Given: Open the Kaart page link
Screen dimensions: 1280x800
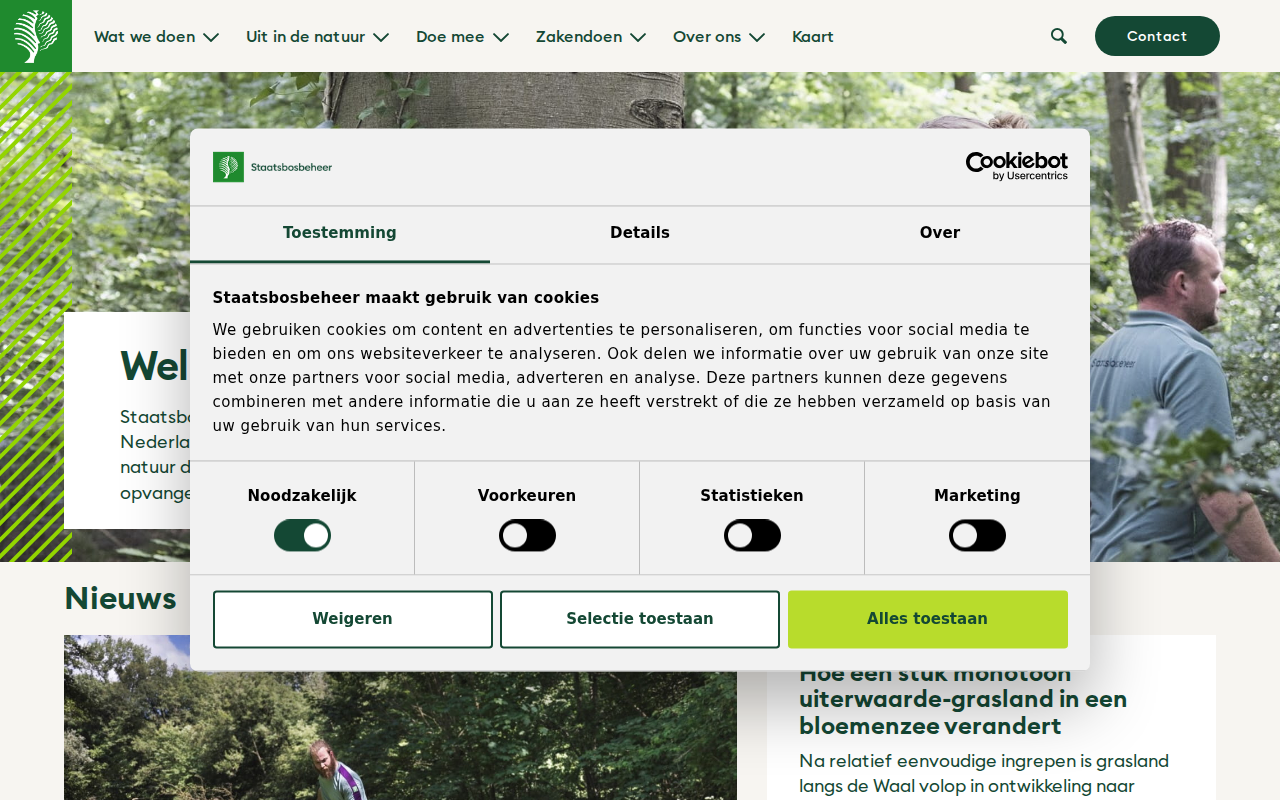Looking at the screenshot, I should (x=813, y=37).
